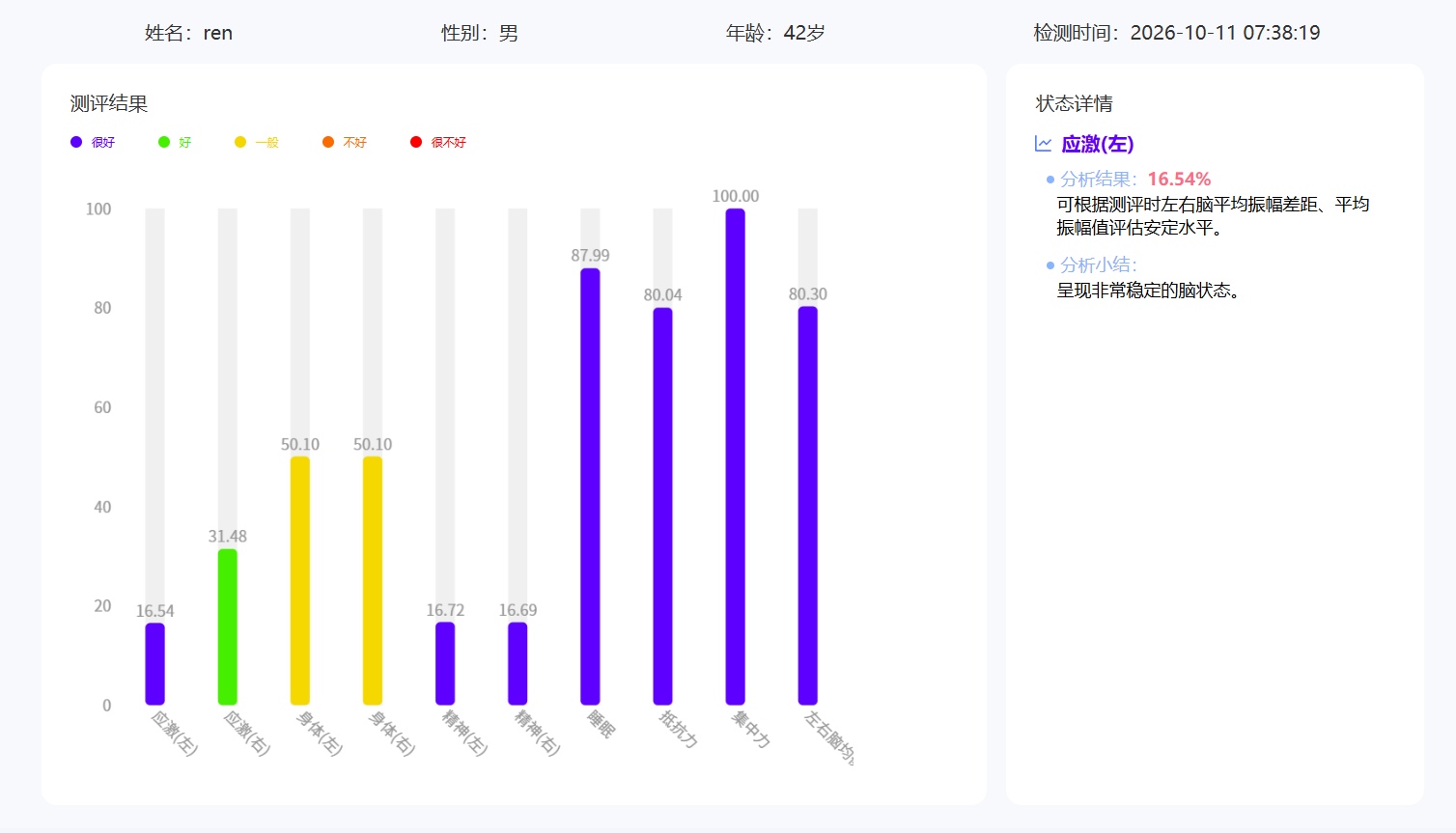Toggle the 一般 yellow legend item
1456x833 pixels.
click(257, 142)
